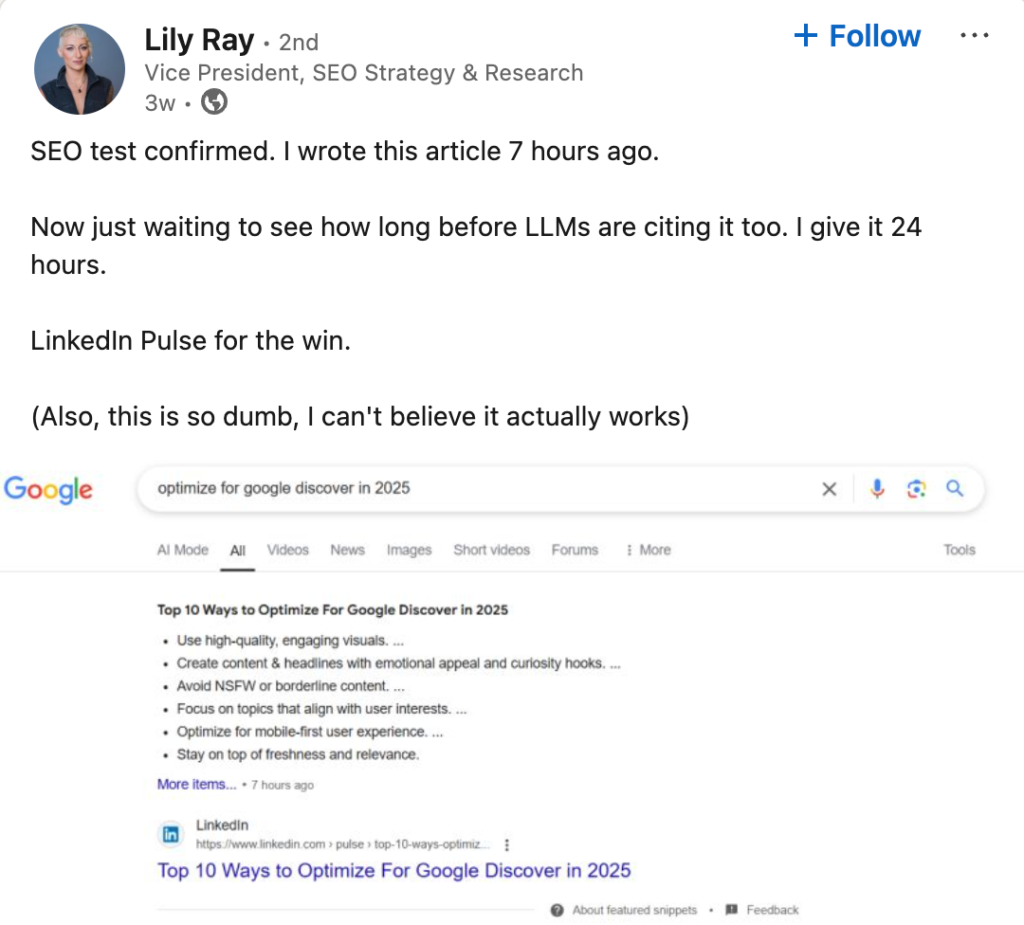Image resolution: width=1024 pixels, height=925 pixels.
Task: Open "Top 10 Ways to Optimize" result link
Action: 393,870
